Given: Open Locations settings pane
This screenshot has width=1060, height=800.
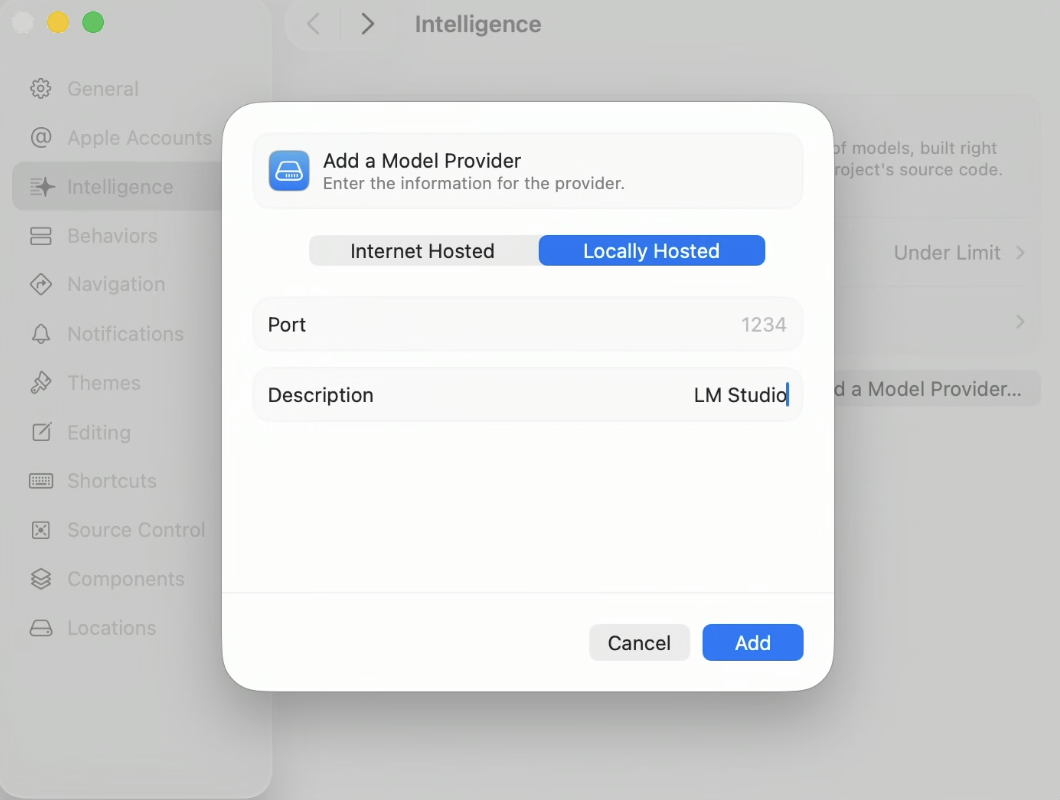Looking at the screenshot, I should click(x=112, y=628).
